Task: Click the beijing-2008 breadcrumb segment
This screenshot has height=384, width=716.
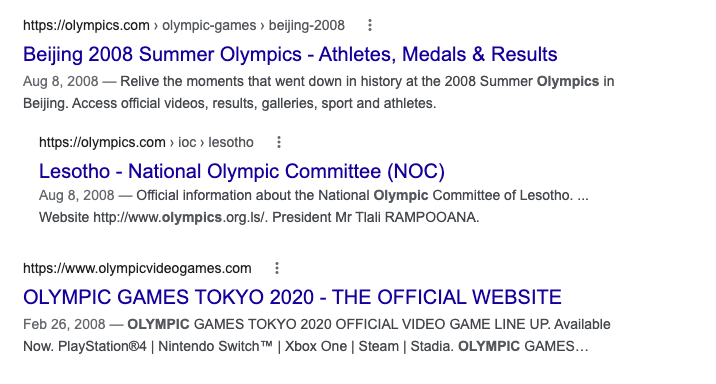Action: click(x=306, y=25)
